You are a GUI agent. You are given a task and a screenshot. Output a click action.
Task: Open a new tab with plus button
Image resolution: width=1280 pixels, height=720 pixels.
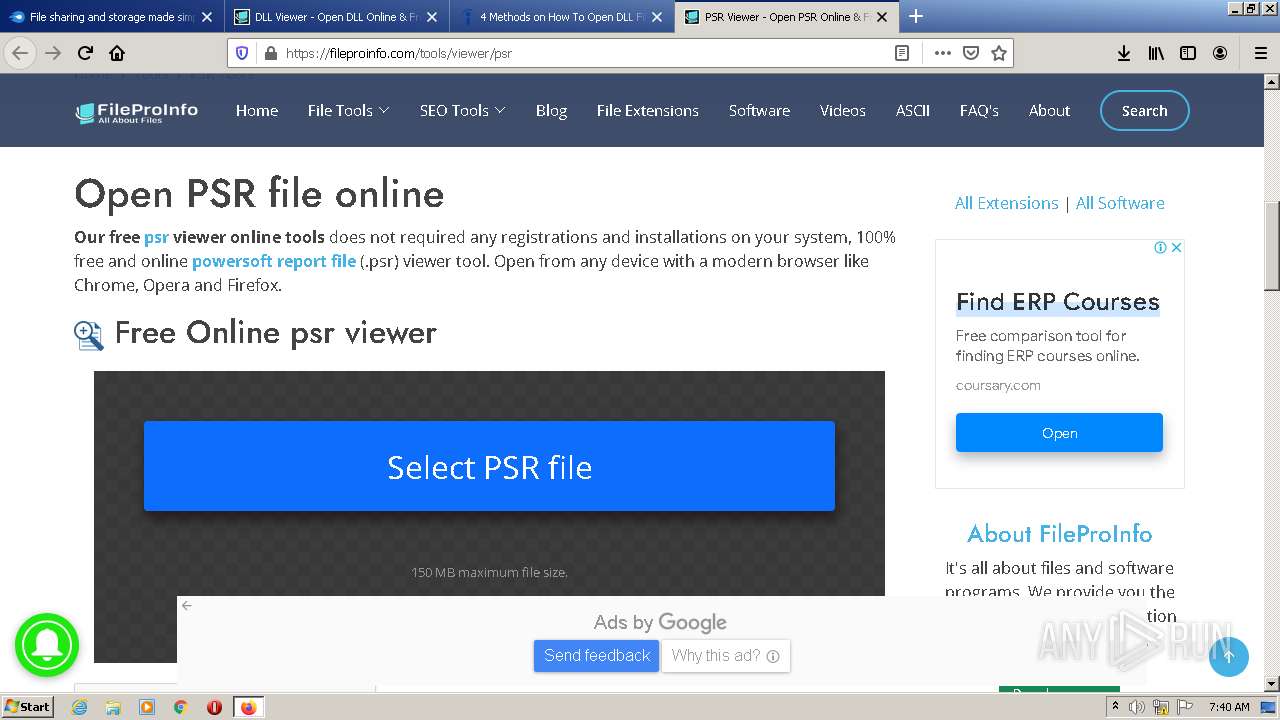915,16
